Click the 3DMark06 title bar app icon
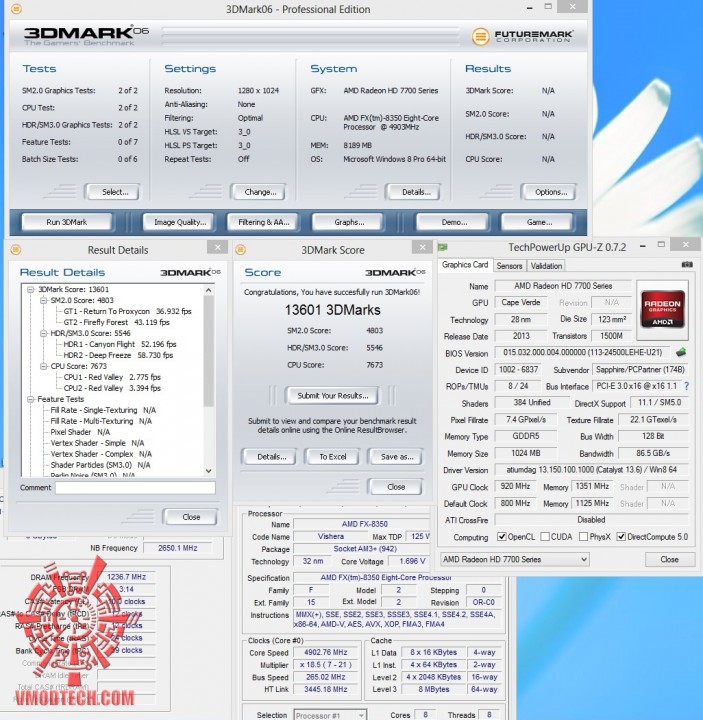703x720 pixels. (16, 9)
